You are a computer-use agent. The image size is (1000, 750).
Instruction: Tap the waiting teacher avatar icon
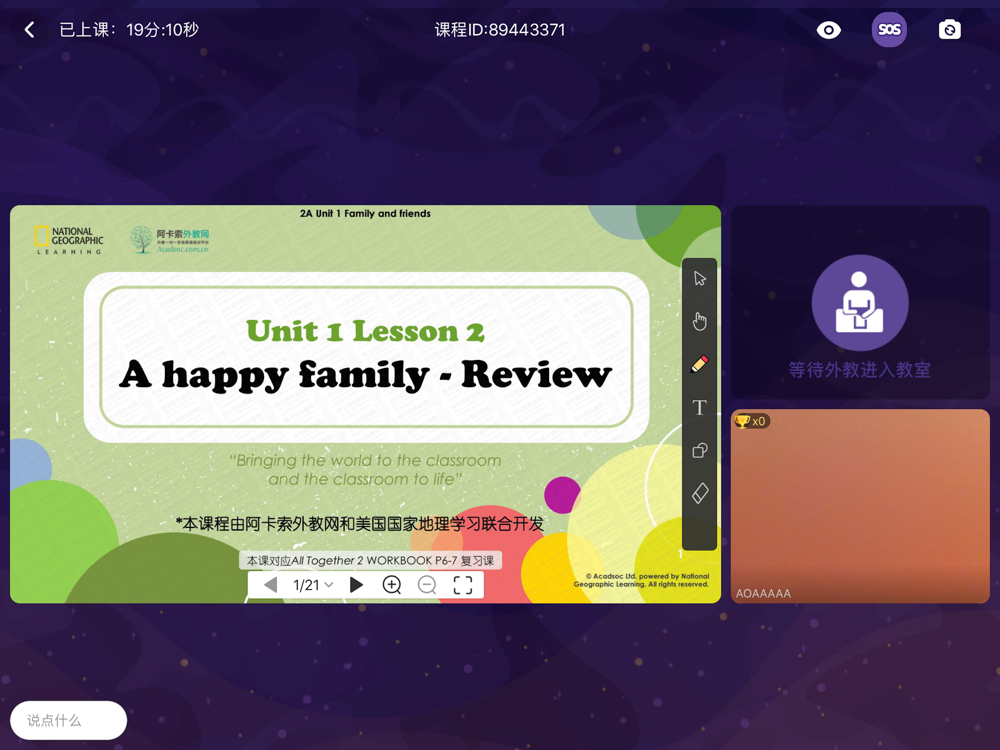coord(860,302)
